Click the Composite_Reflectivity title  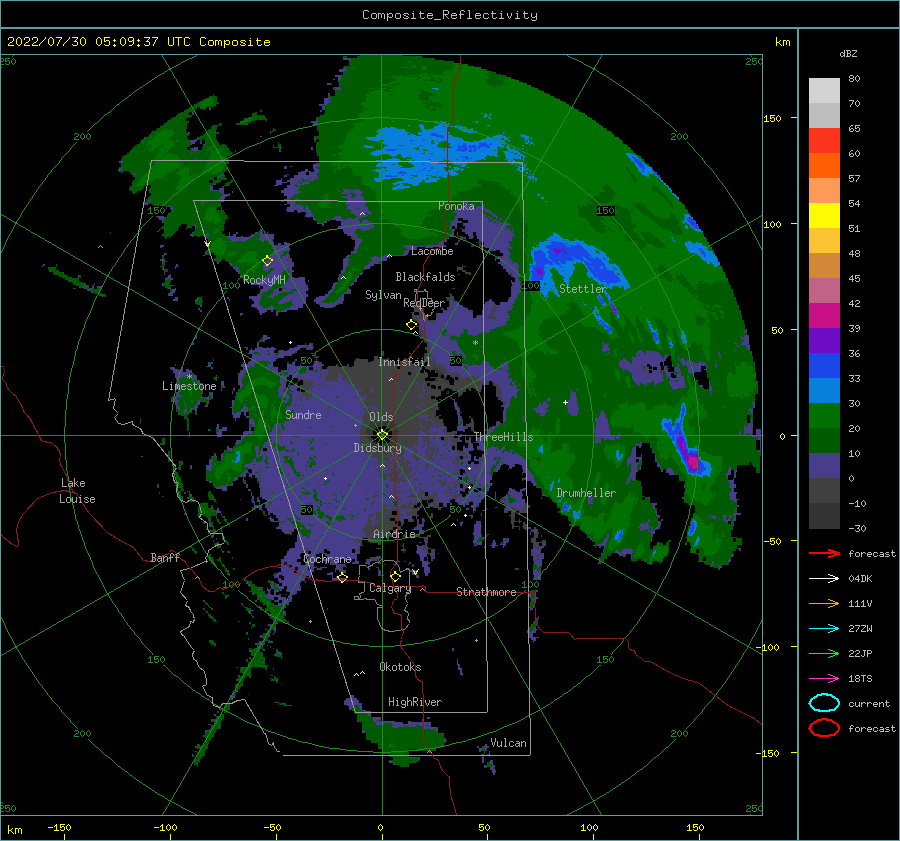(450, 15)
